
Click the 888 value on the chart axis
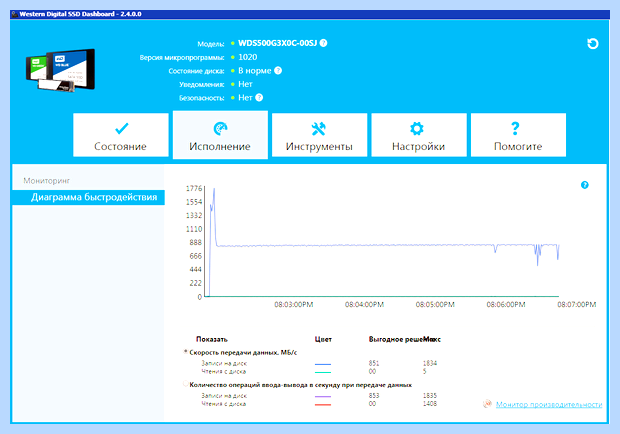[196, 242]
